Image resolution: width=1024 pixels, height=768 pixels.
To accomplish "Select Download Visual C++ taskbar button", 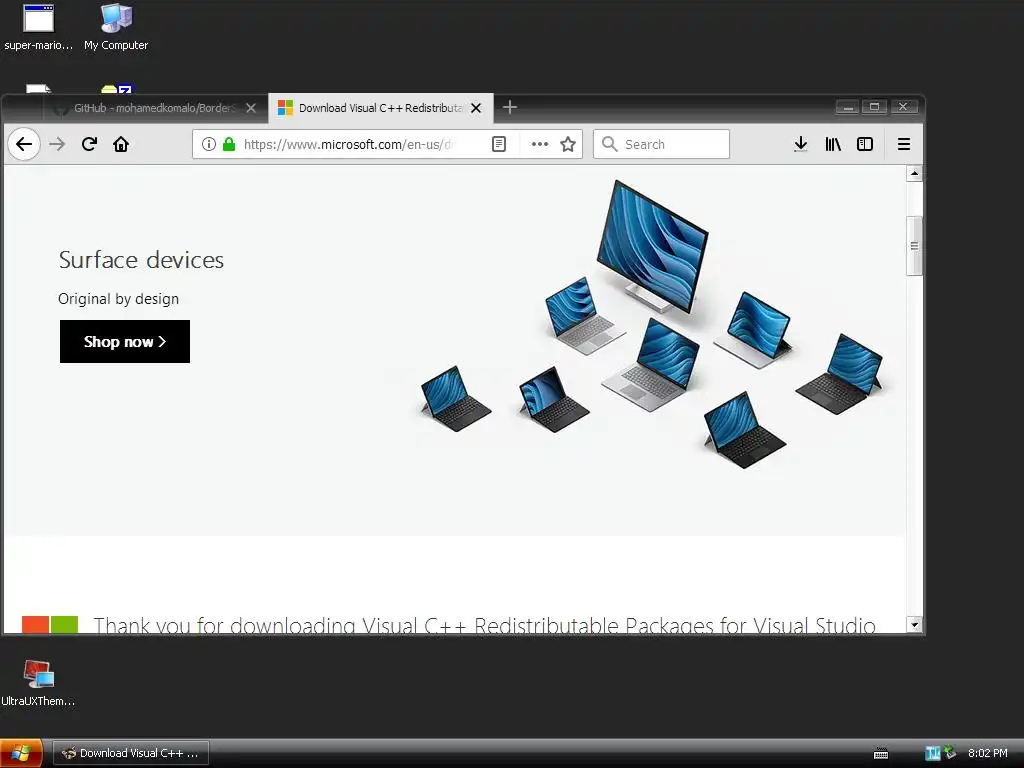I will (131, 753).
